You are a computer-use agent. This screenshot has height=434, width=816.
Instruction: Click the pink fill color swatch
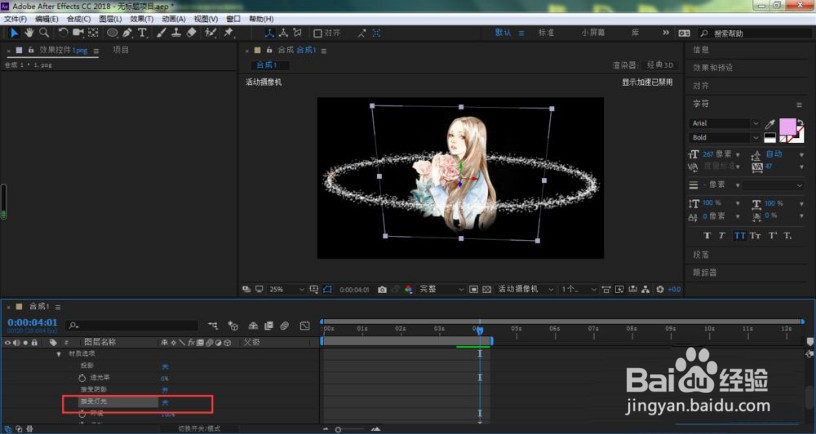[x=788, y=126]
